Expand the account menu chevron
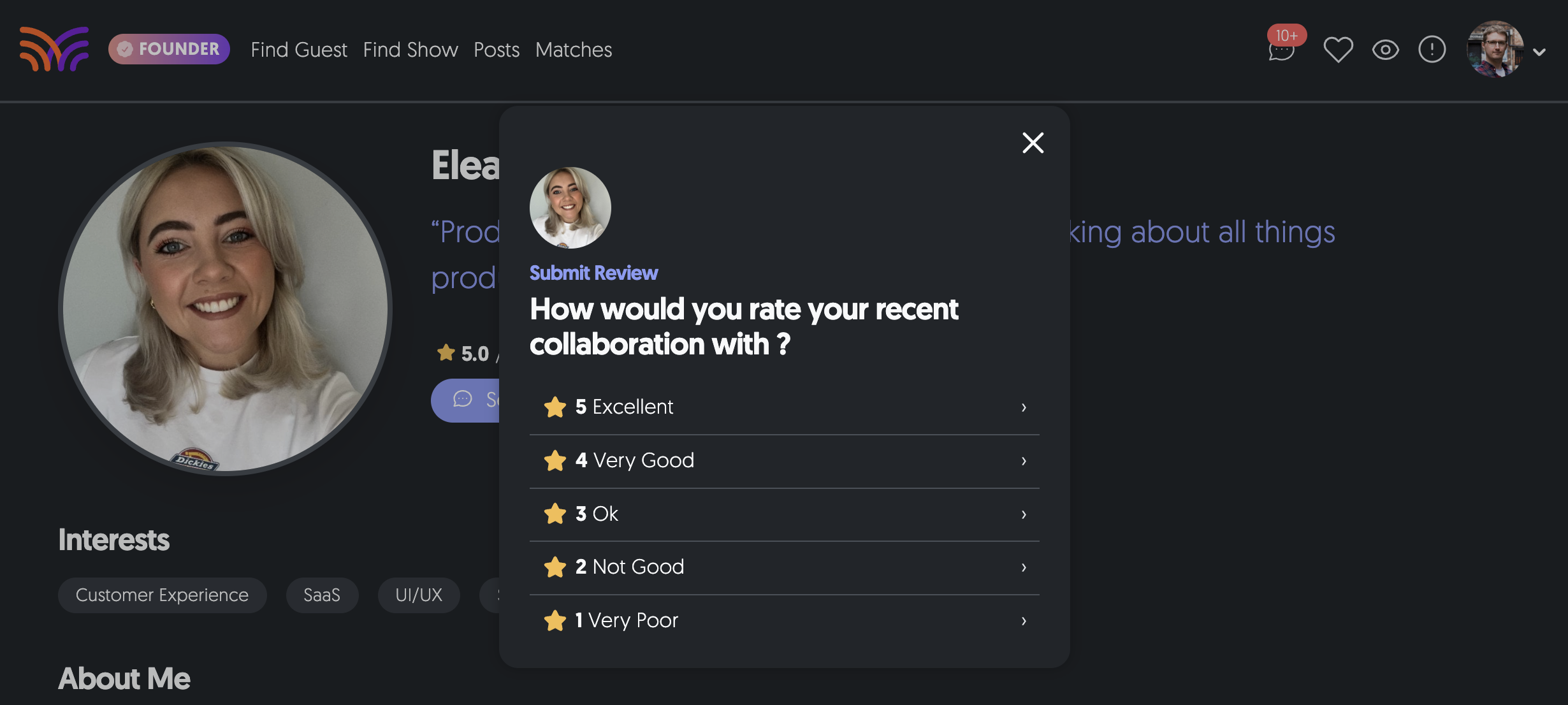 click(1539, 52)
